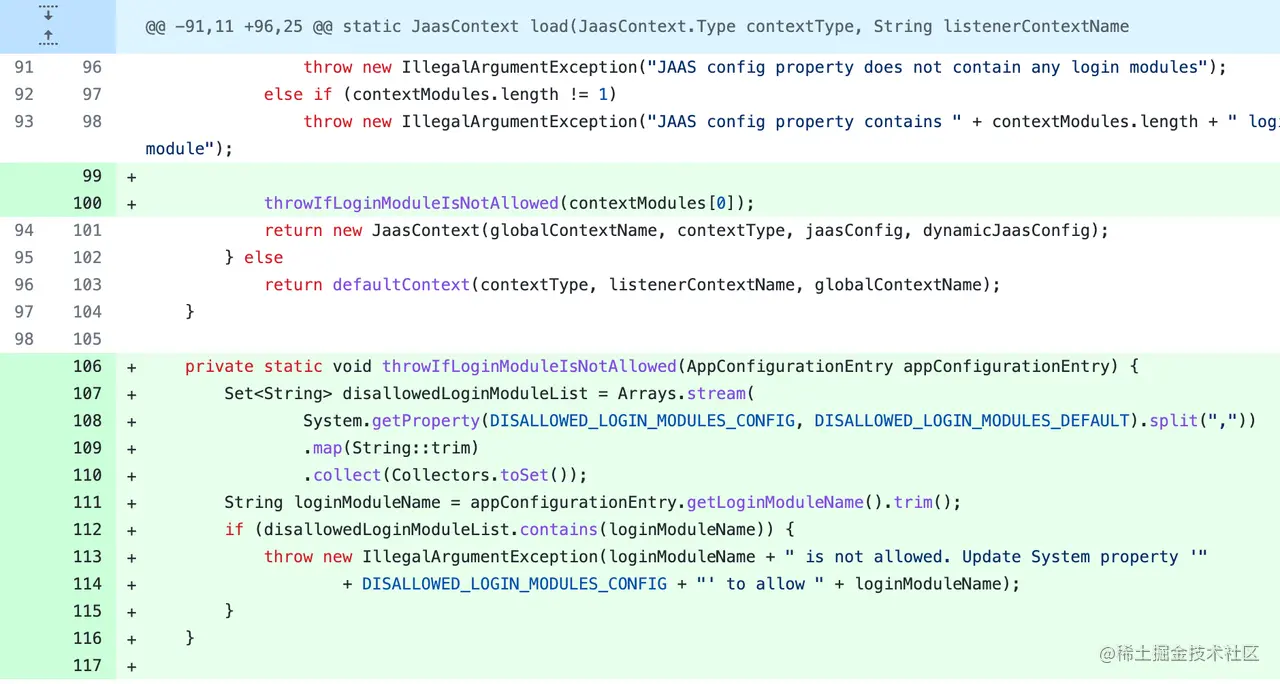Select new line number 106

(87, 366)
